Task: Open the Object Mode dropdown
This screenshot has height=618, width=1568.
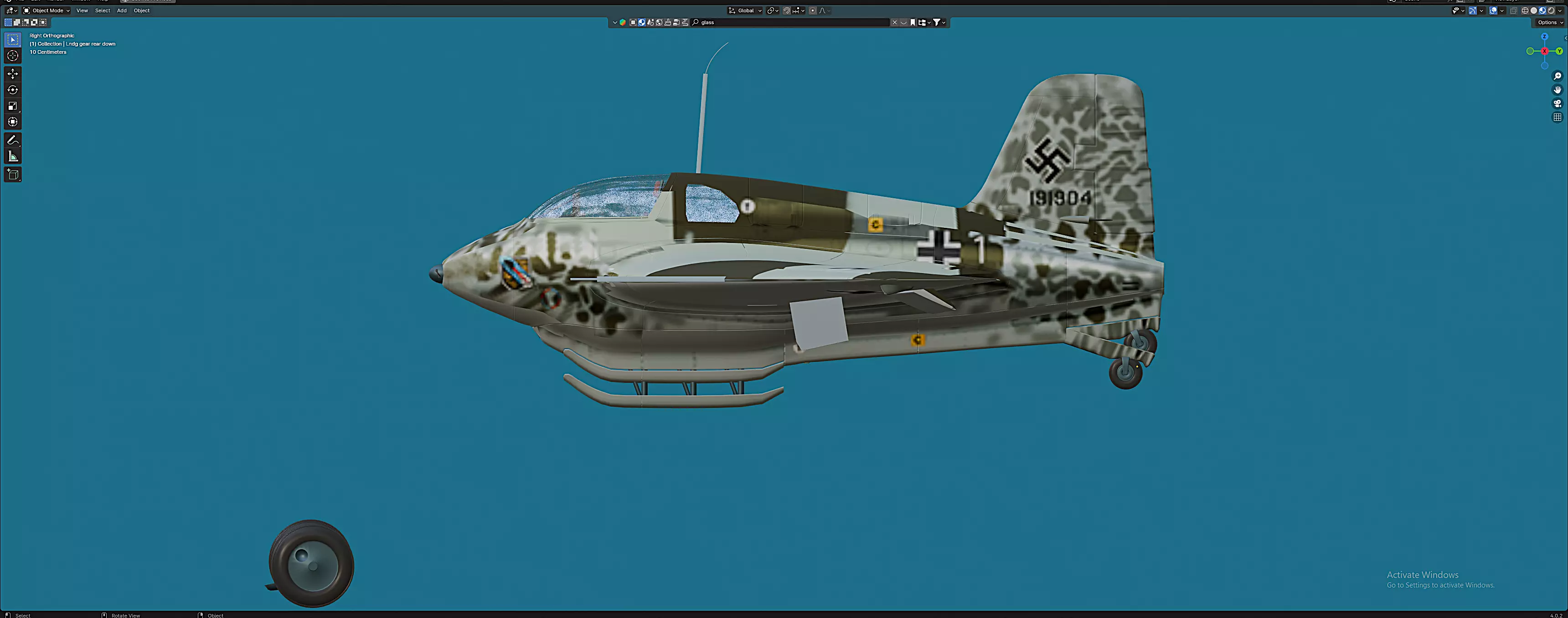Action: [x=47, y=10]
